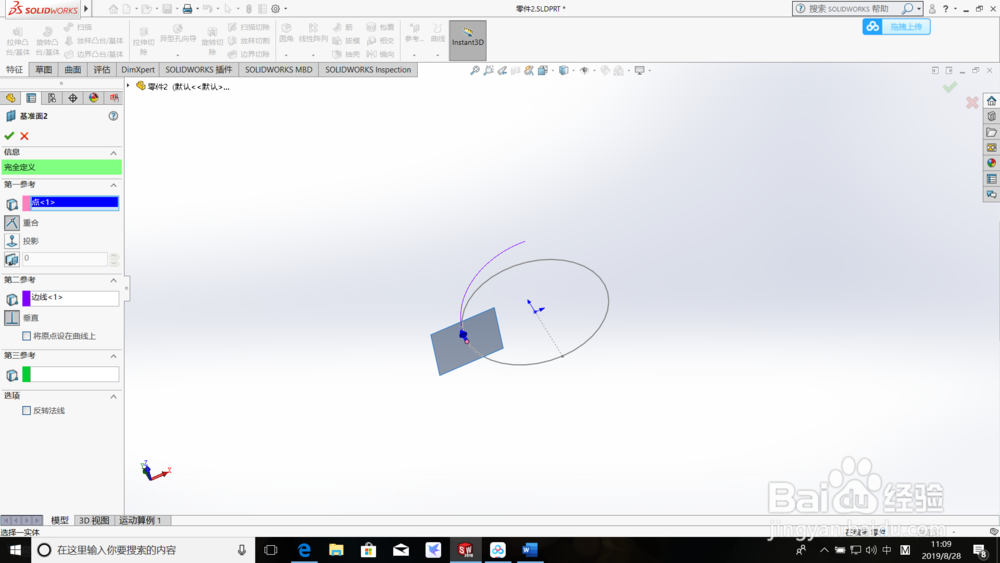
Task: Click the Print icon in title toolbar
Action: (187, 9)
